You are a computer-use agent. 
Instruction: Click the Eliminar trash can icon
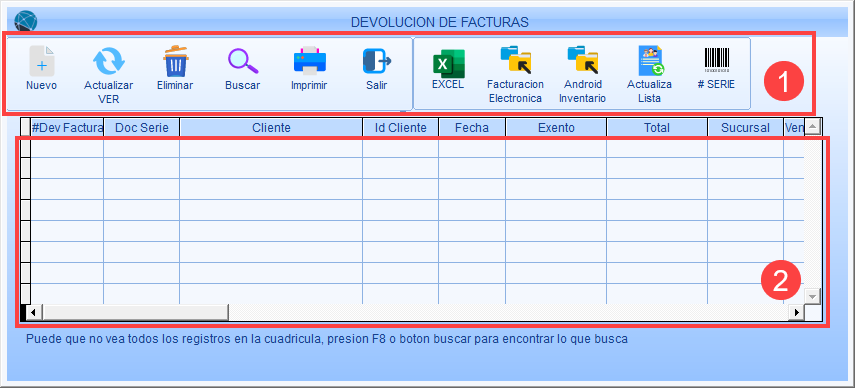[176, 60]
